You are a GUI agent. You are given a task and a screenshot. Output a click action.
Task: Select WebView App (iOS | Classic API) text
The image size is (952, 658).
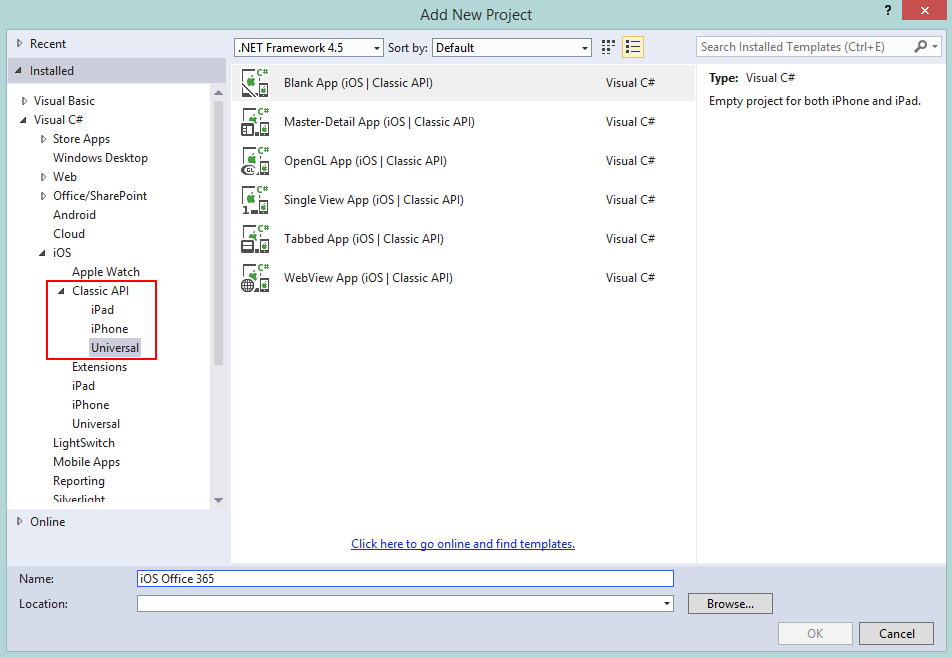(369, 277)
